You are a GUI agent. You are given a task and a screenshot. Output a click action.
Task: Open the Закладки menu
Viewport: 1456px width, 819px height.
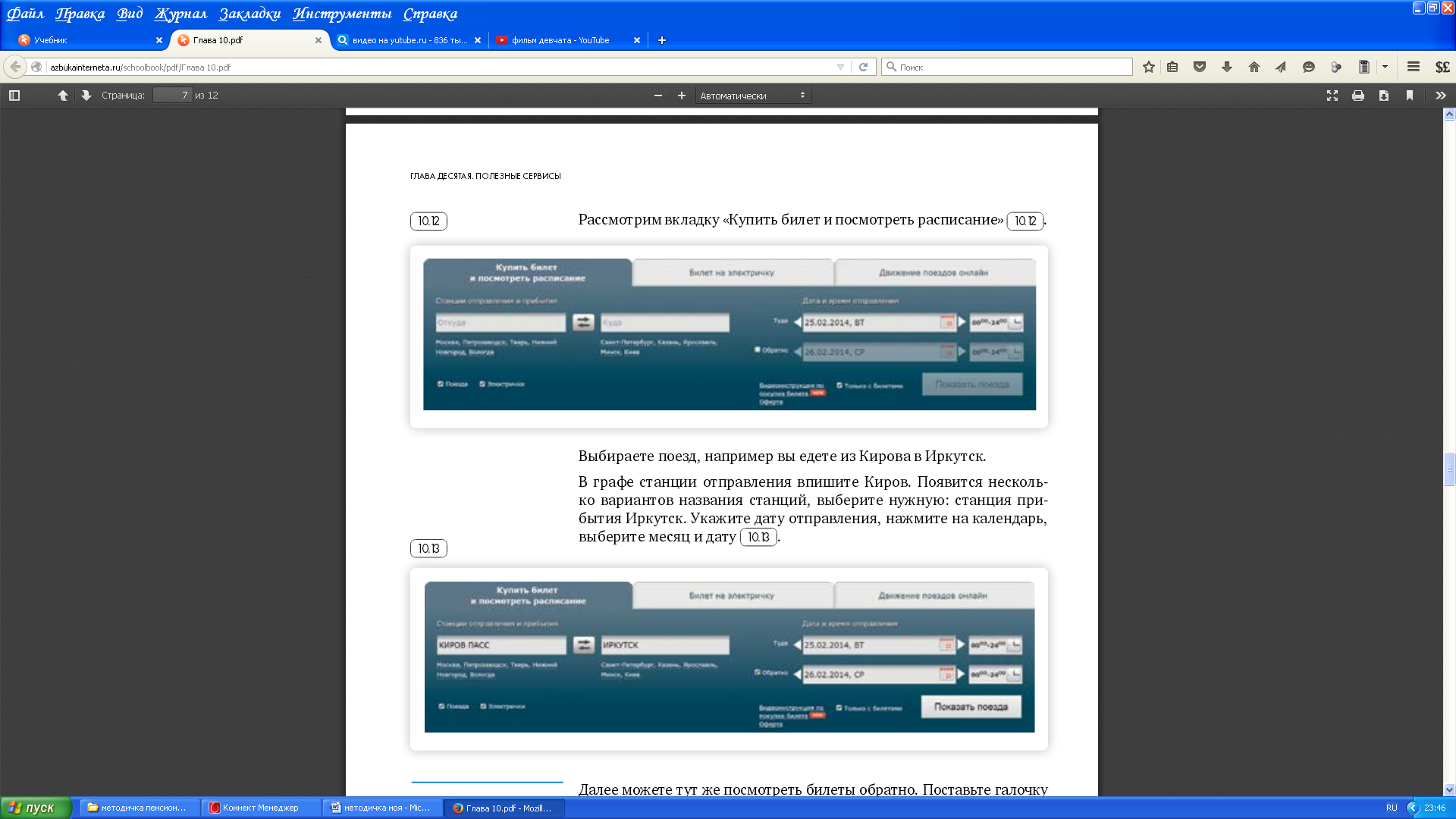coord(250,14)
